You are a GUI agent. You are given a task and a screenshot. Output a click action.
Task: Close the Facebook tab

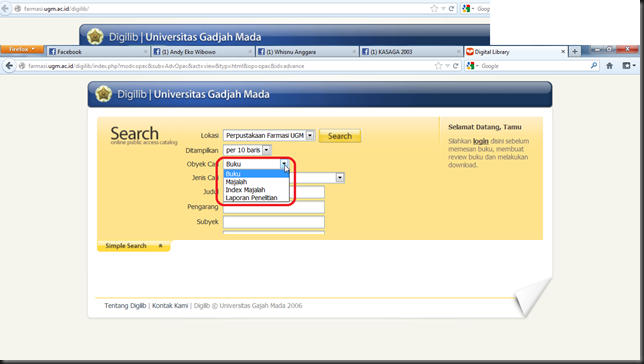(145, 52)
